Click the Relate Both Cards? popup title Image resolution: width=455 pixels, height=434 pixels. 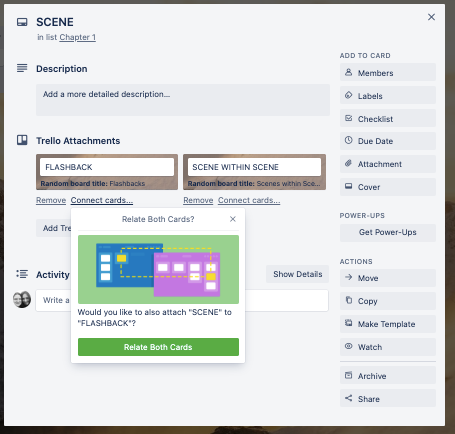point(158,219)
